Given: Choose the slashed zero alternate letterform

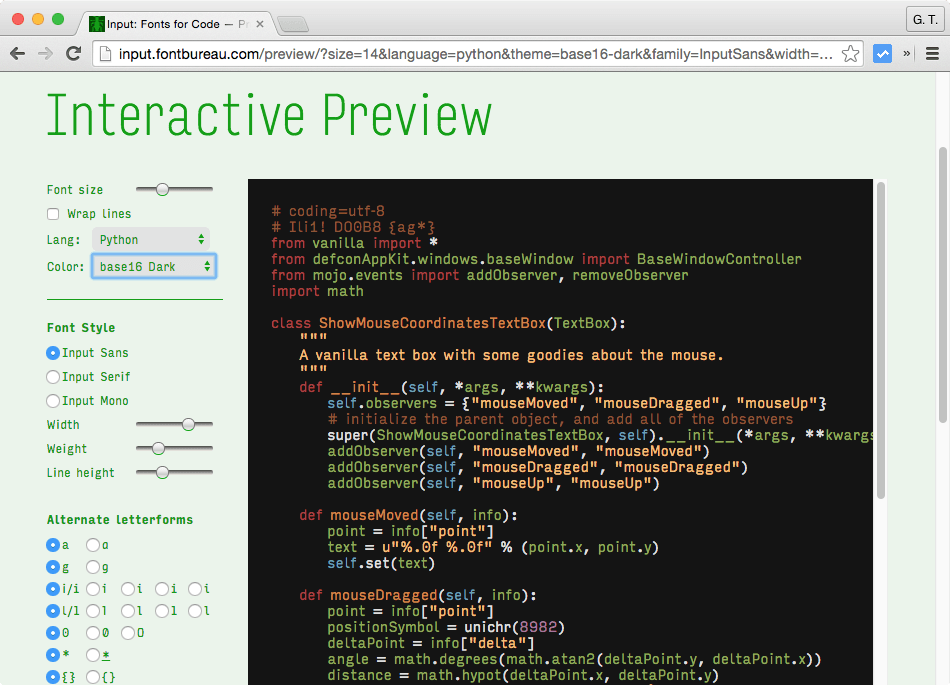Looking at the screenshot, I should pyautogui.click(x=93, y=633).
